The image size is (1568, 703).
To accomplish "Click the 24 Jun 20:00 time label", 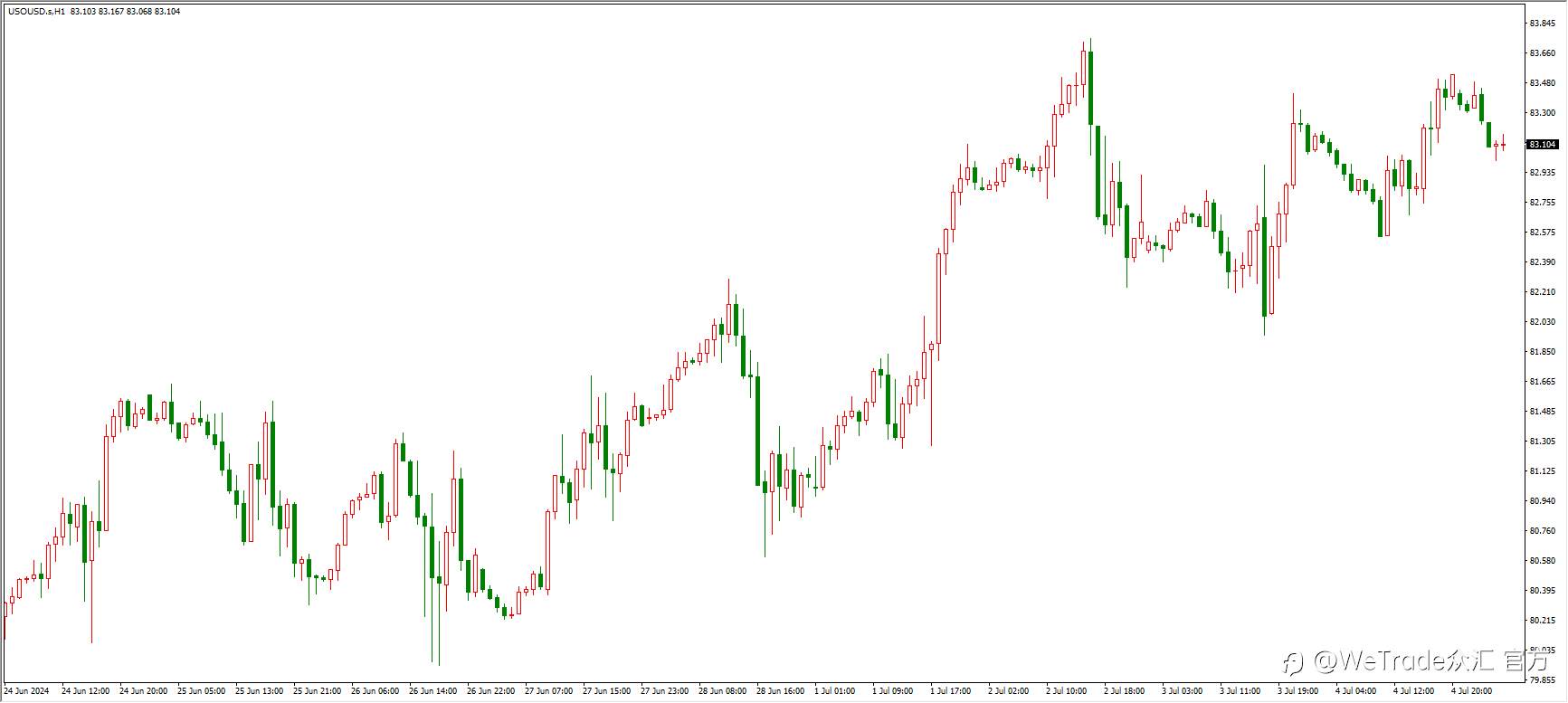I will (x=143, y=691).
